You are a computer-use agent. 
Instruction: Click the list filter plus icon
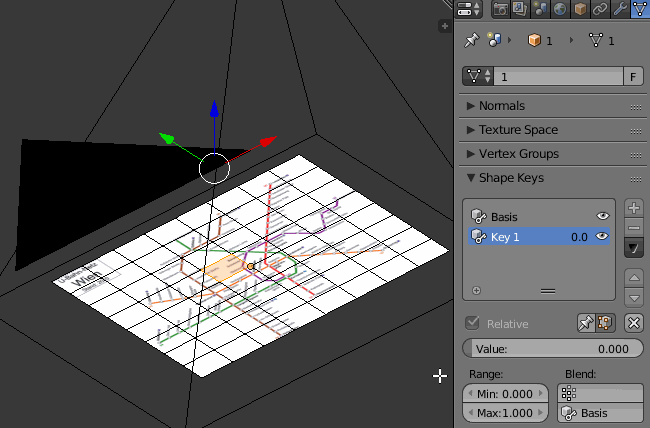[476, 290]
